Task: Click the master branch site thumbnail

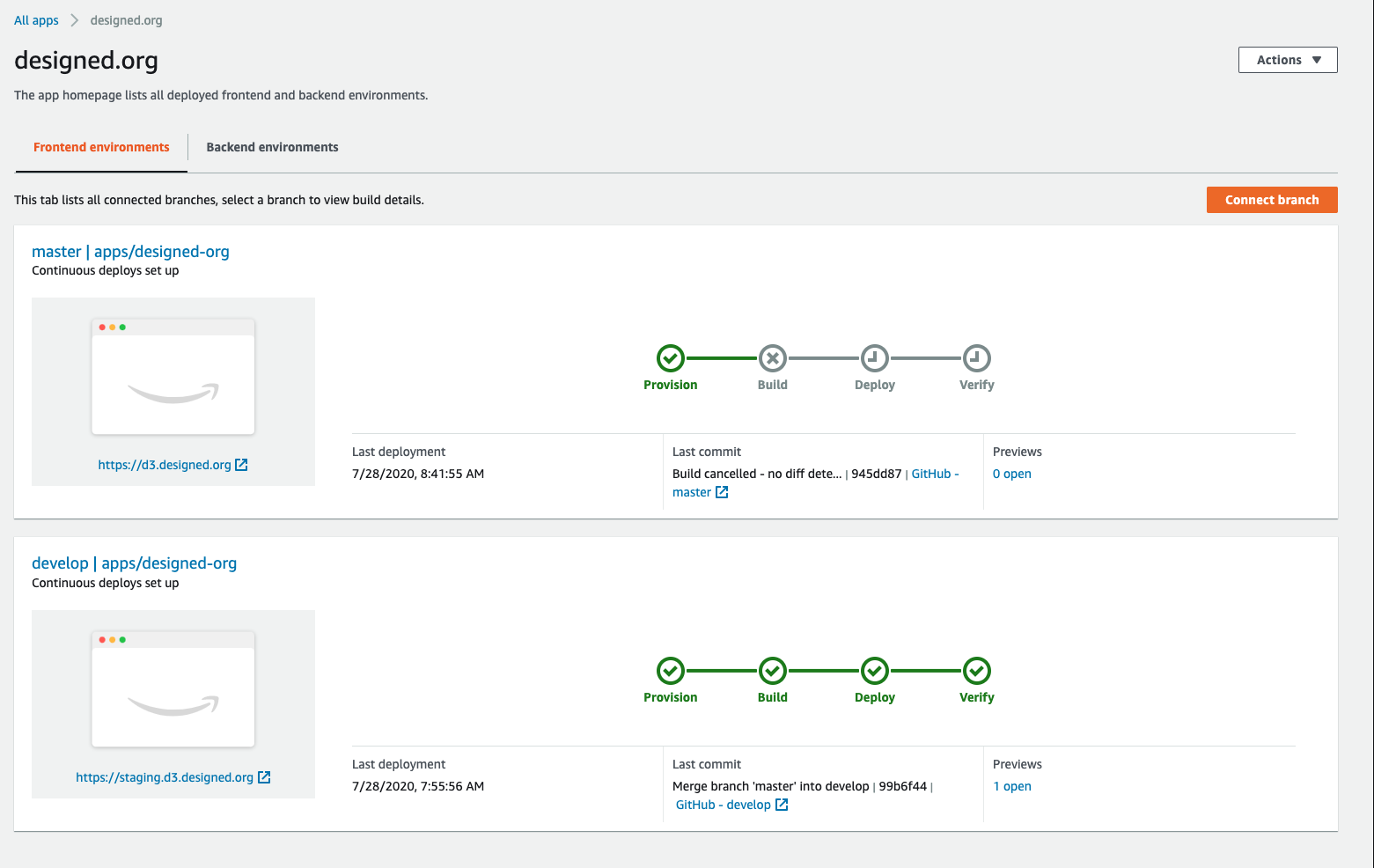Action: (x=173, y=377)
